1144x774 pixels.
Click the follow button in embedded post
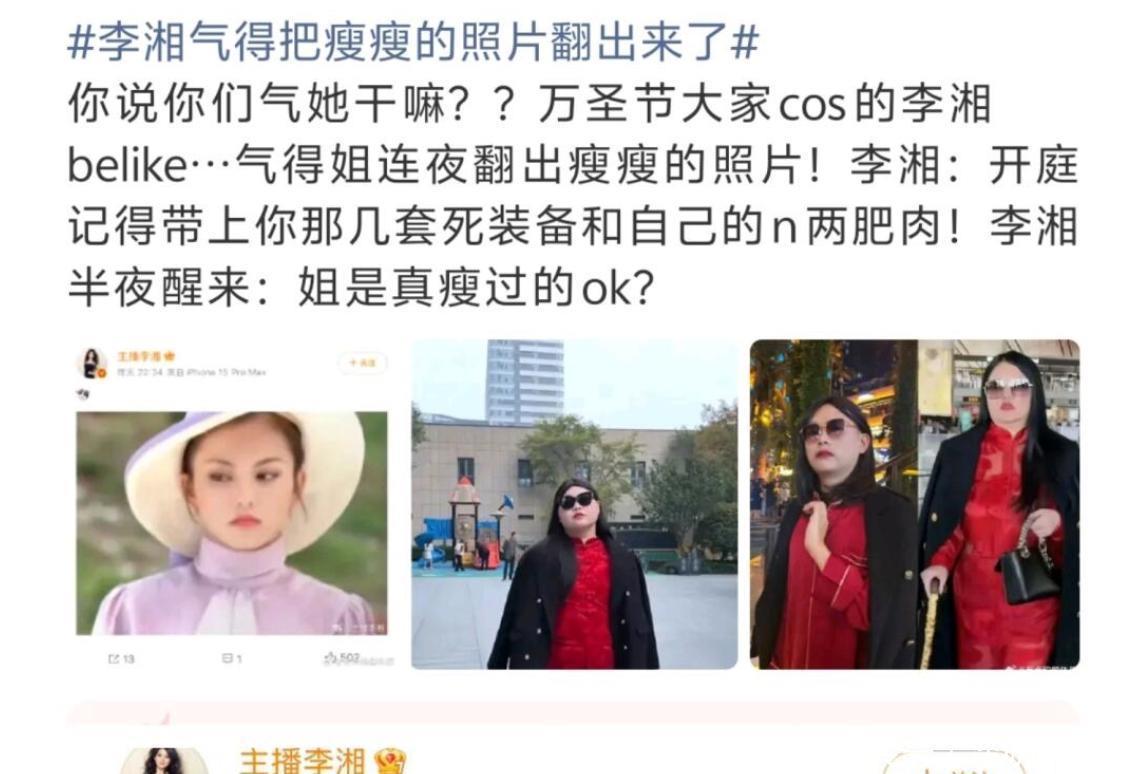[x=362, y=363]
